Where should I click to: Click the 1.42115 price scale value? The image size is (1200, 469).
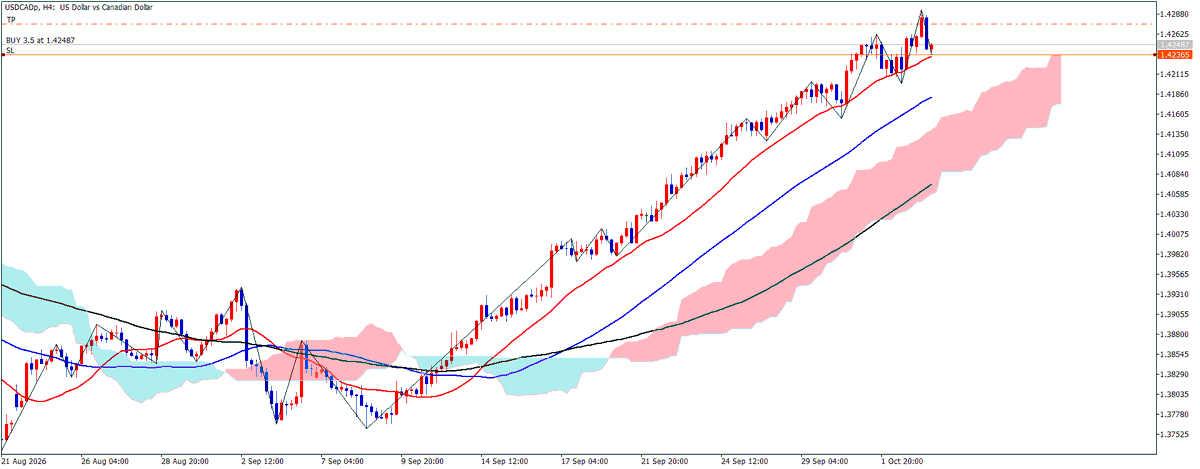(x=1175, y=74)
